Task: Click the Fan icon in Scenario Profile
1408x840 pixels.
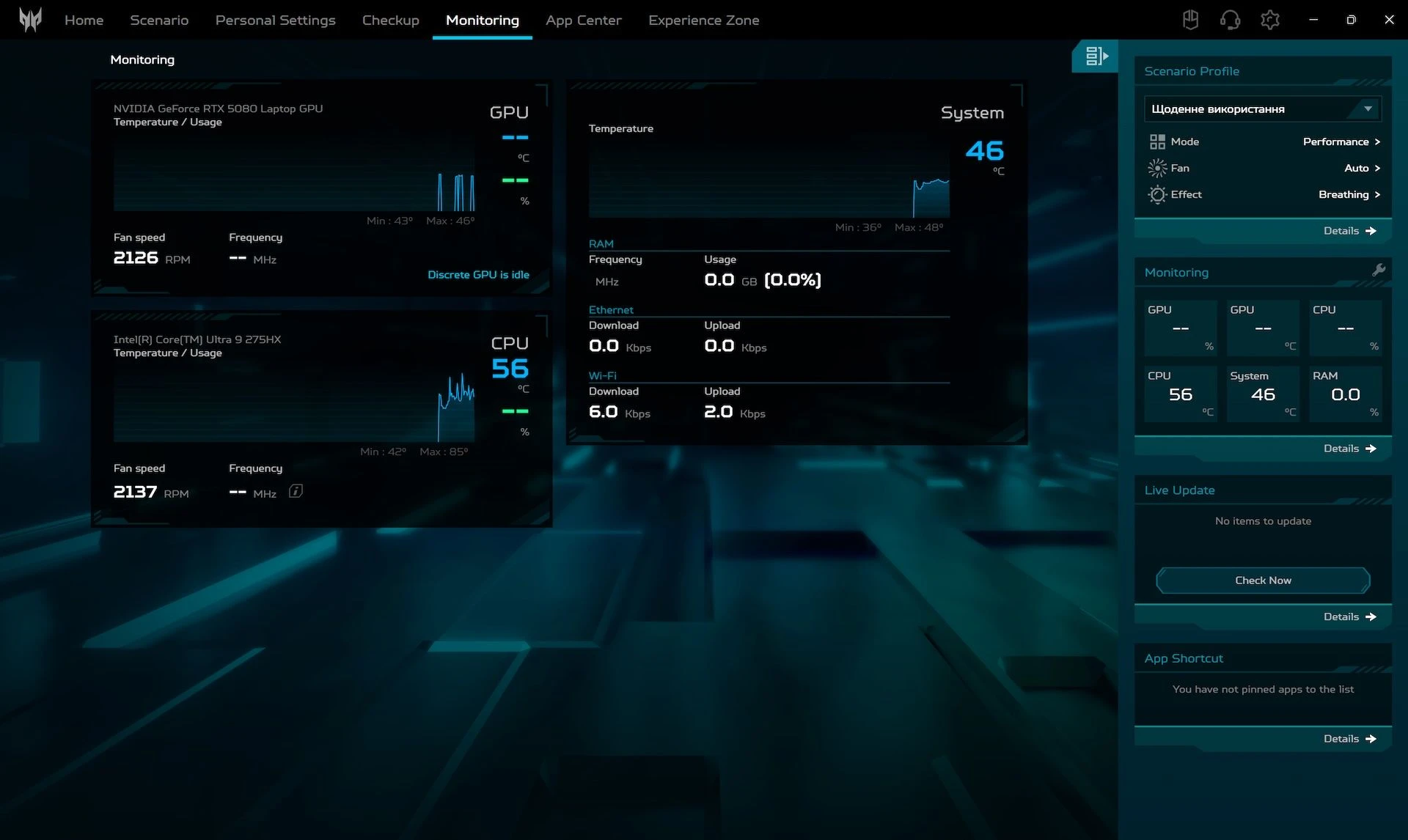Action: 1157,168
